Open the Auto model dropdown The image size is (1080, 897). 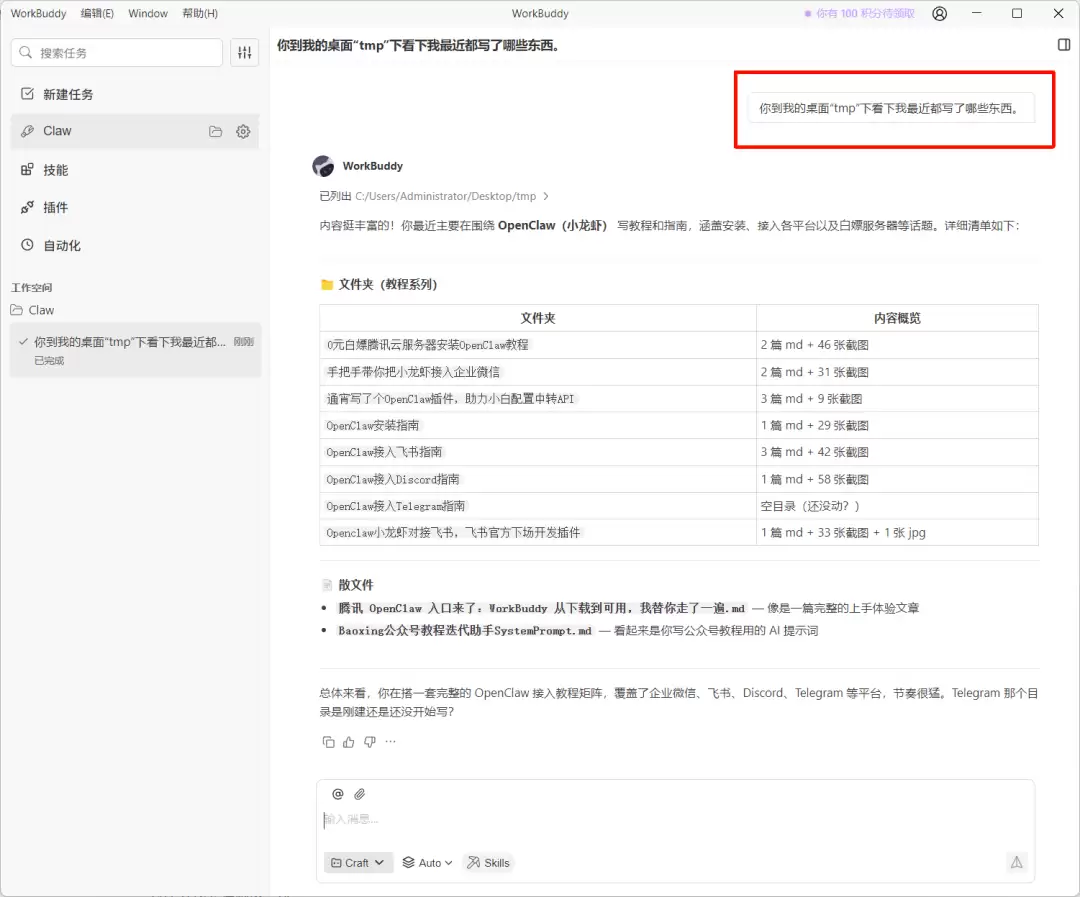[x=427, y=863]
